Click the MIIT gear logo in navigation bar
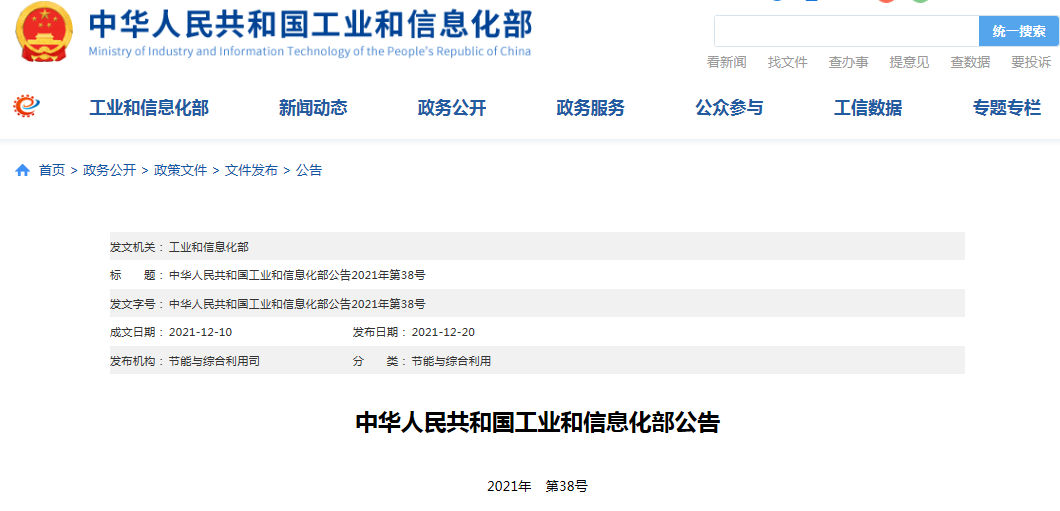 (26, 106)
